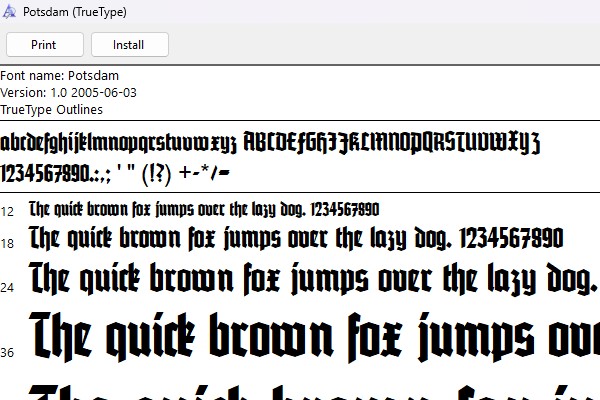Click the 'Version: 1.0 2005-06-03' text
This screenshot has height=400, width=600.
(x=68, y=92)
